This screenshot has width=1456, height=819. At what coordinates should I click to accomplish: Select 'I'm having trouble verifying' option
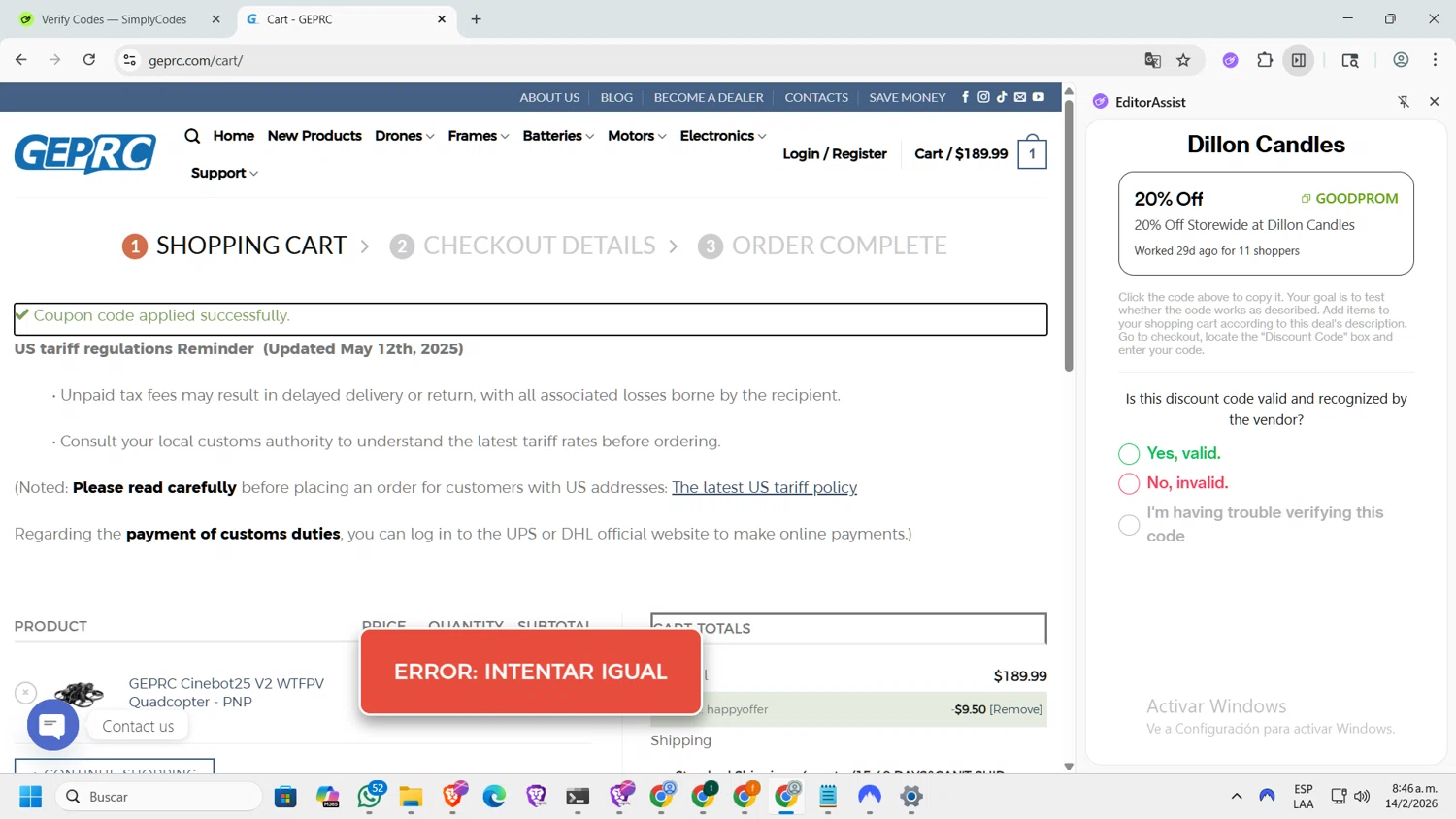coord(1129,525)
